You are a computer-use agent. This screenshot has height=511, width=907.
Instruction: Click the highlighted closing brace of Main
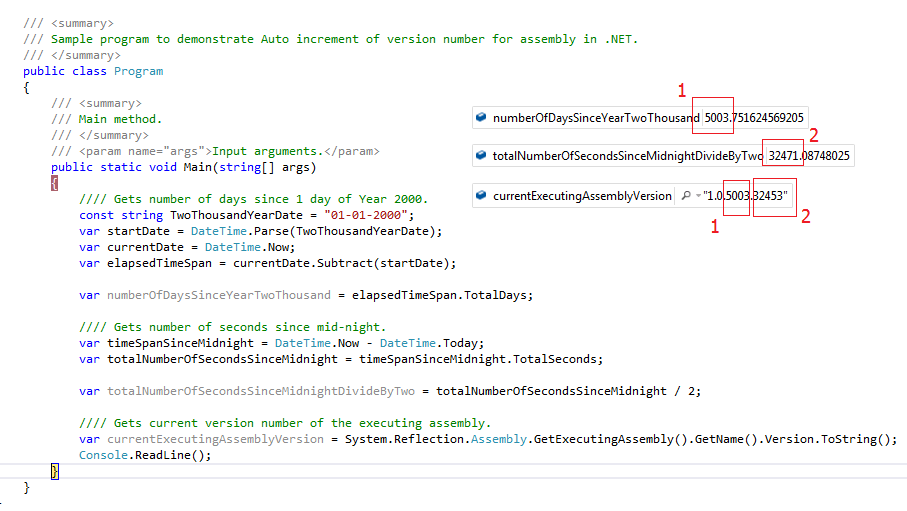[54, 472]
